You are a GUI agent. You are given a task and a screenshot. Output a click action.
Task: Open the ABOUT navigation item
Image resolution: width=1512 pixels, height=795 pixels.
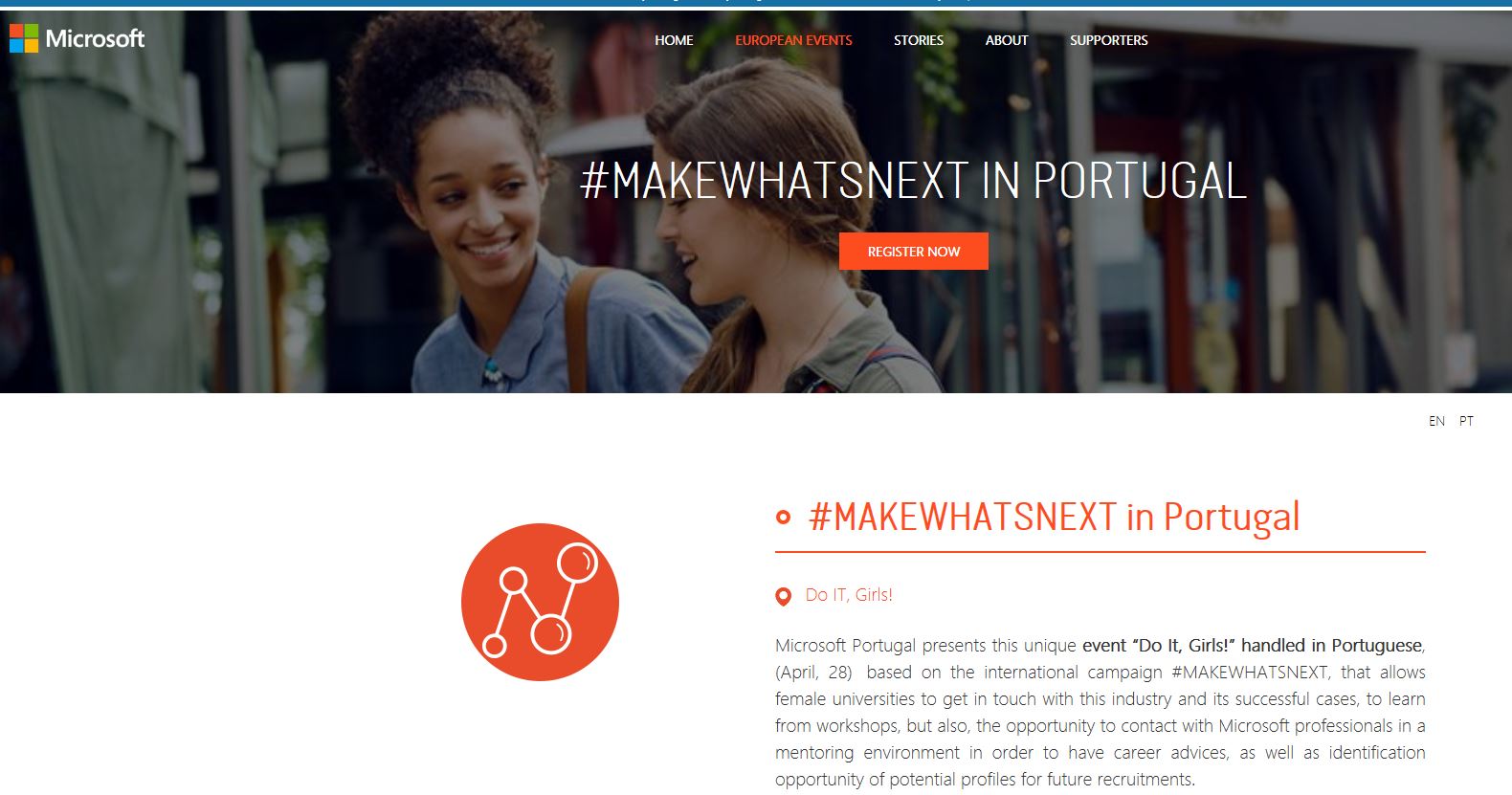(1007, 40)
